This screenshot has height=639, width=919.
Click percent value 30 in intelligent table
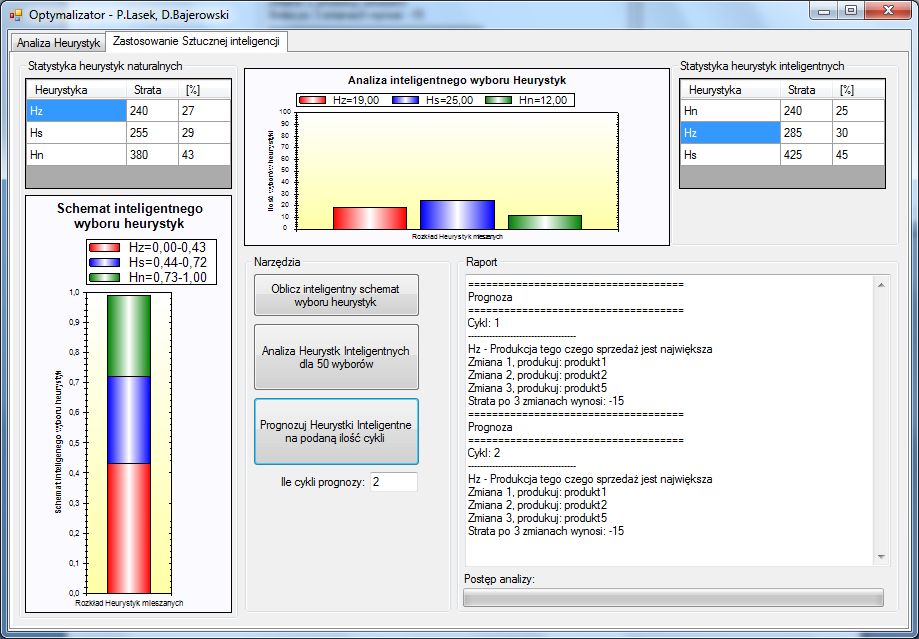(x=858, y=133)
